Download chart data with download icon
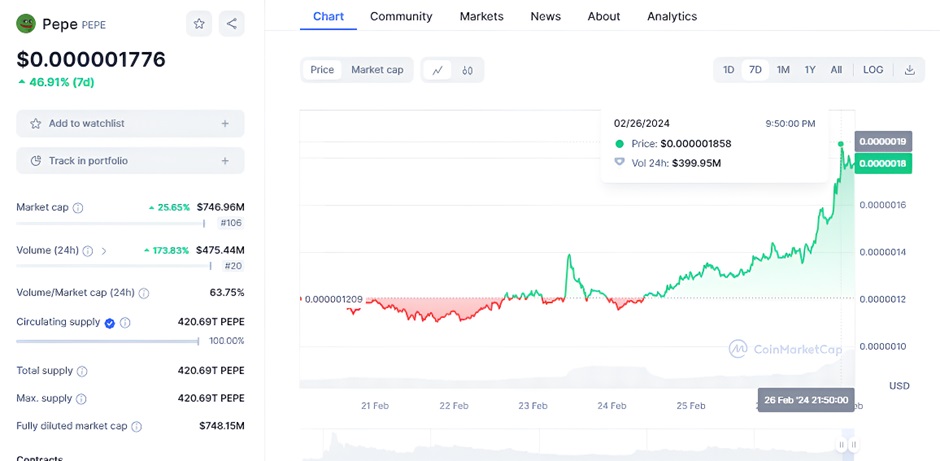940x461 pixels. (x=909, y=70)
